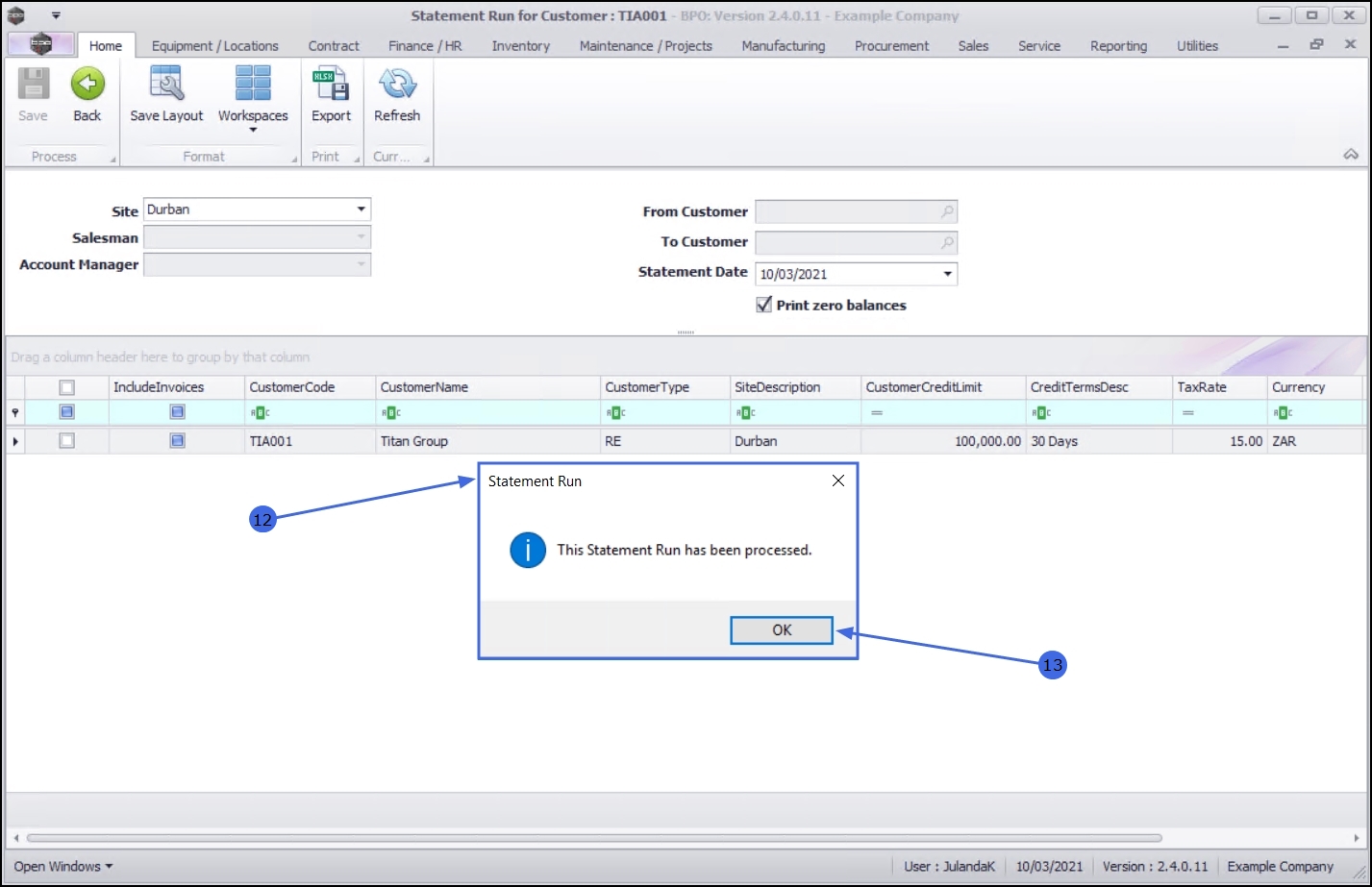
Task: Open the Manufacturing tab
Action: click(783, 45)
